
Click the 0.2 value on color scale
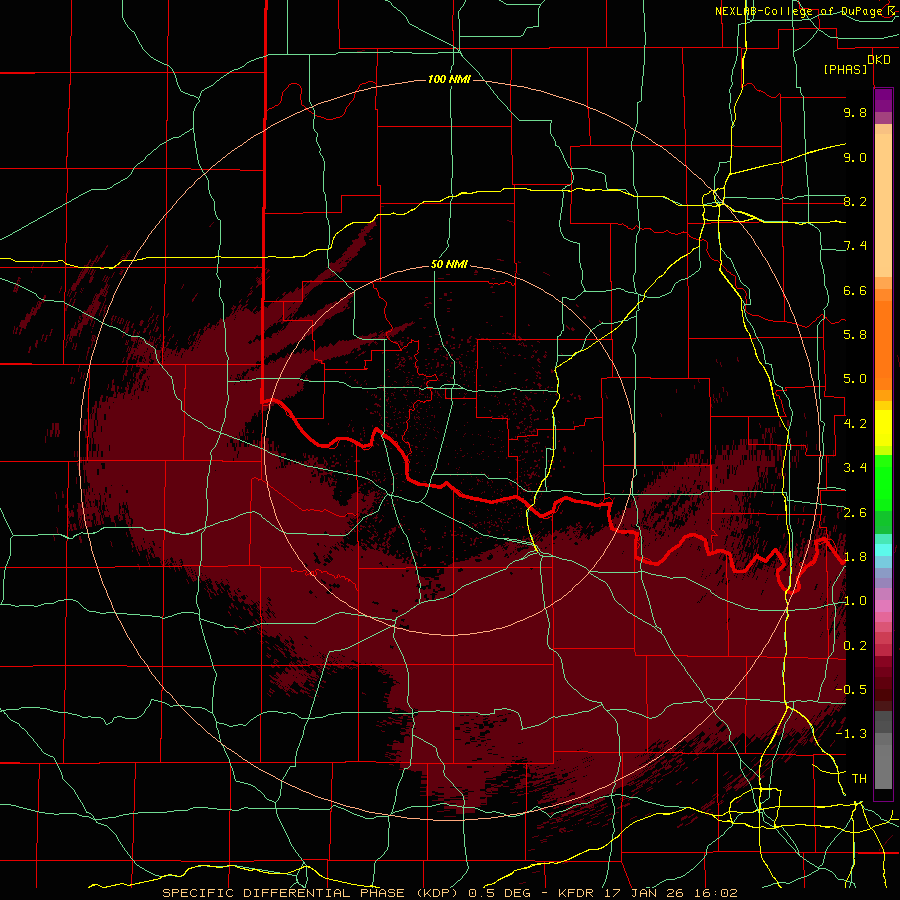pyautogui.click(x=855, y=646)
